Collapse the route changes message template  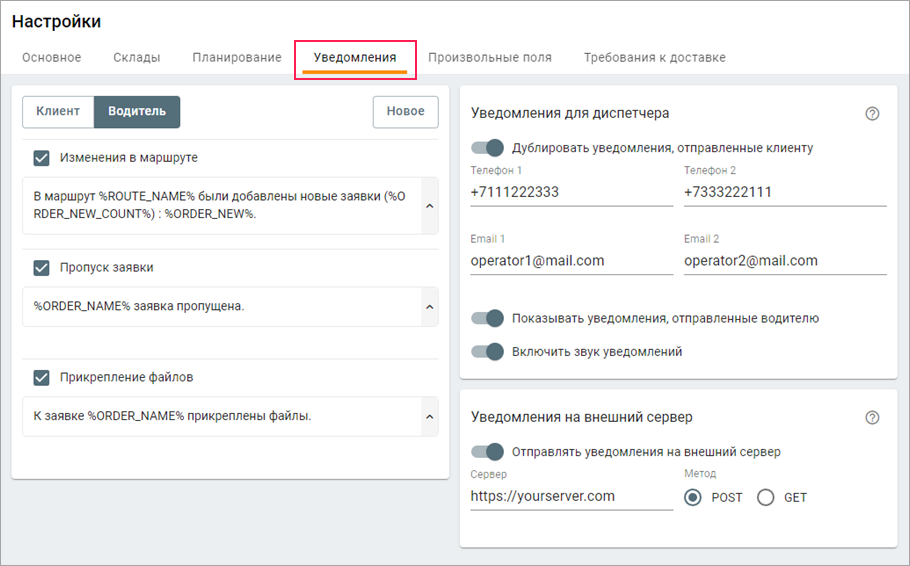point(429,206)
